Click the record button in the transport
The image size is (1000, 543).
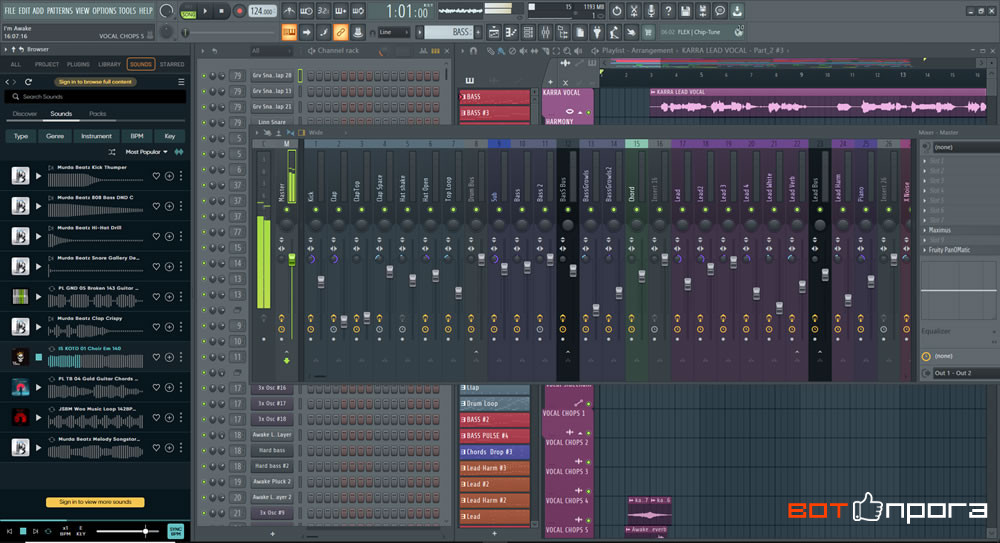click(239, 11)
